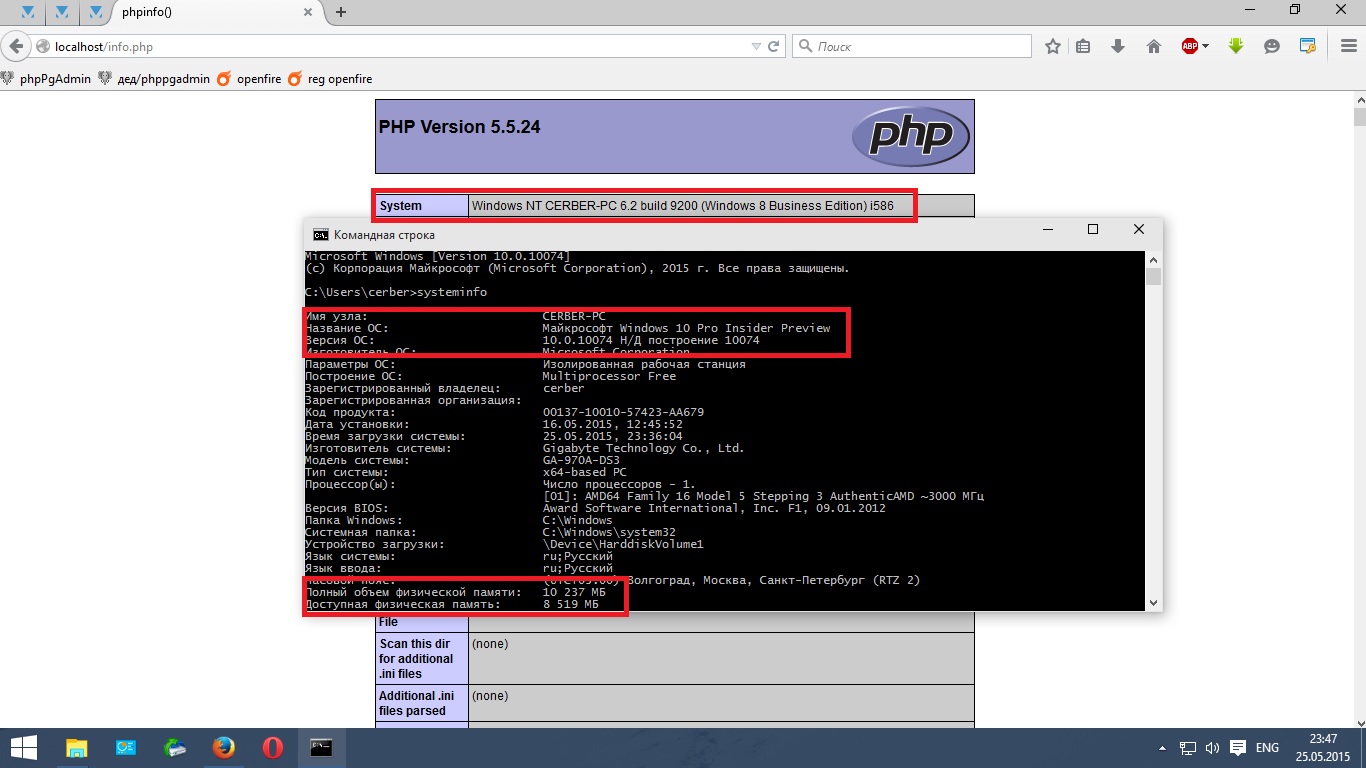Click the Командная строка title bar text
Screen dimensions: 1366x768
coord(384,235)
